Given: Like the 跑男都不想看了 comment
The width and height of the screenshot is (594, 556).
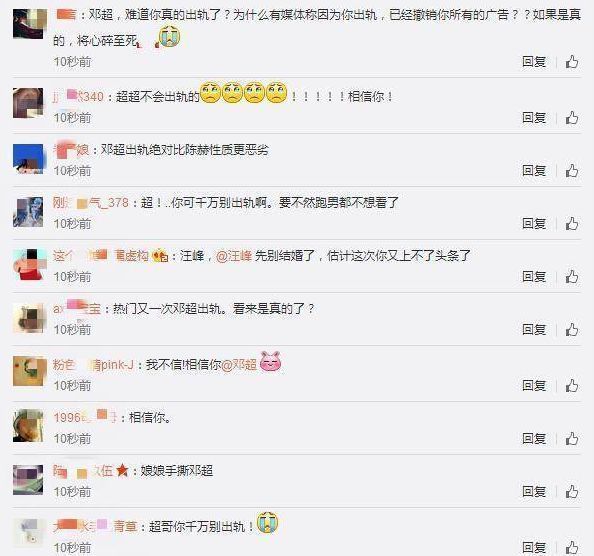Looking at the screenshot, I should tap(572, 223).
